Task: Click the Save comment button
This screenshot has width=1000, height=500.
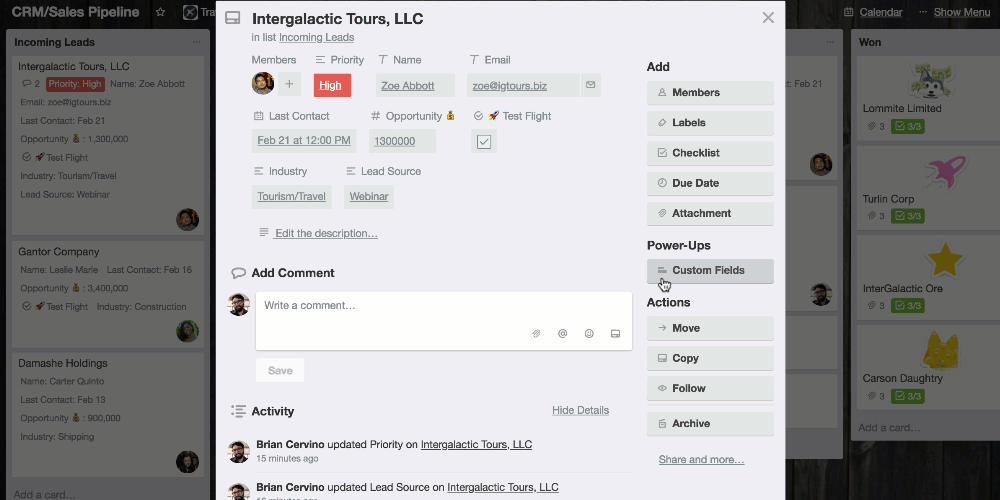Action: (x=280, y=371)
